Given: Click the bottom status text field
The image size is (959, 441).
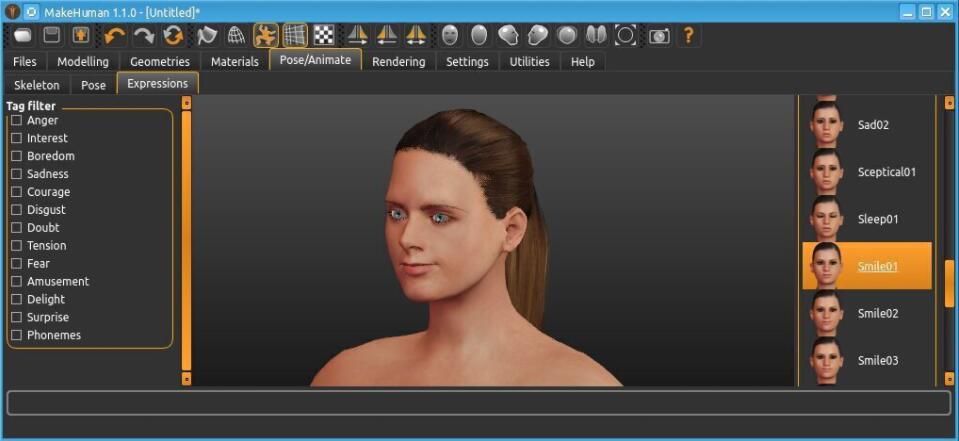Looking at the screenshot, I should point(478,403).
